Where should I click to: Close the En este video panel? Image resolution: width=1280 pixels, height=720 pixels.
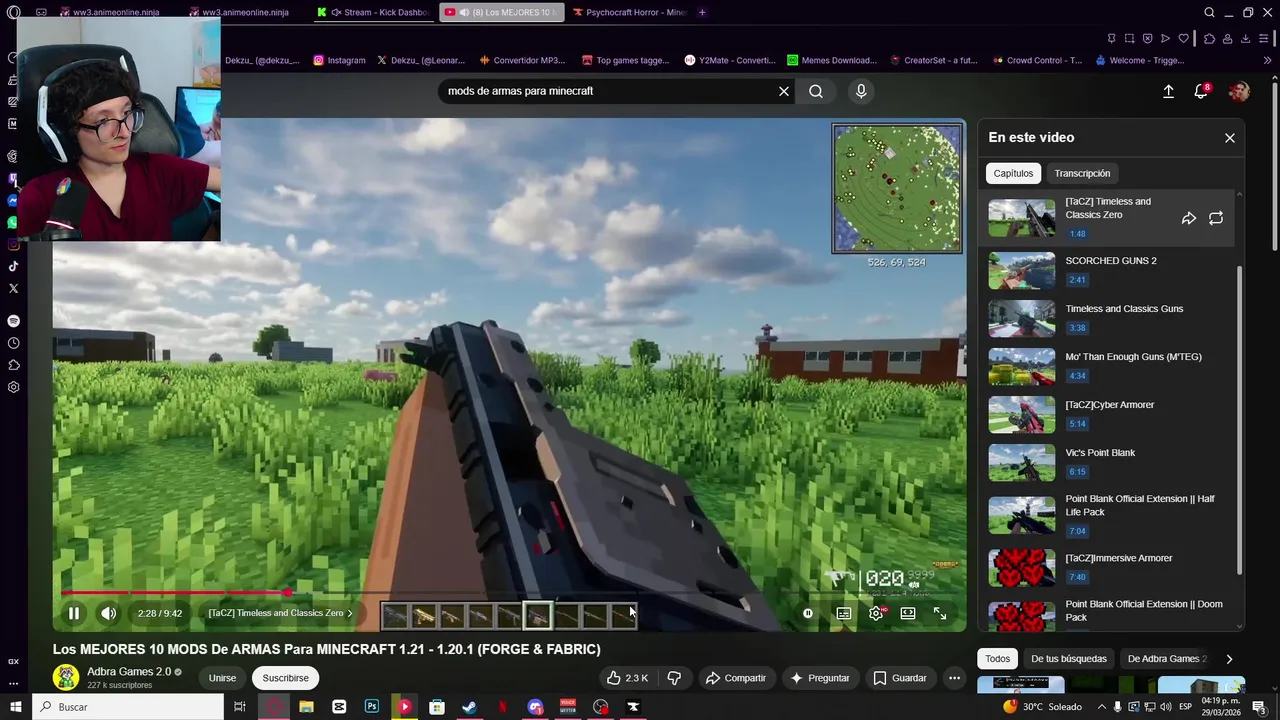[1230, 138]
